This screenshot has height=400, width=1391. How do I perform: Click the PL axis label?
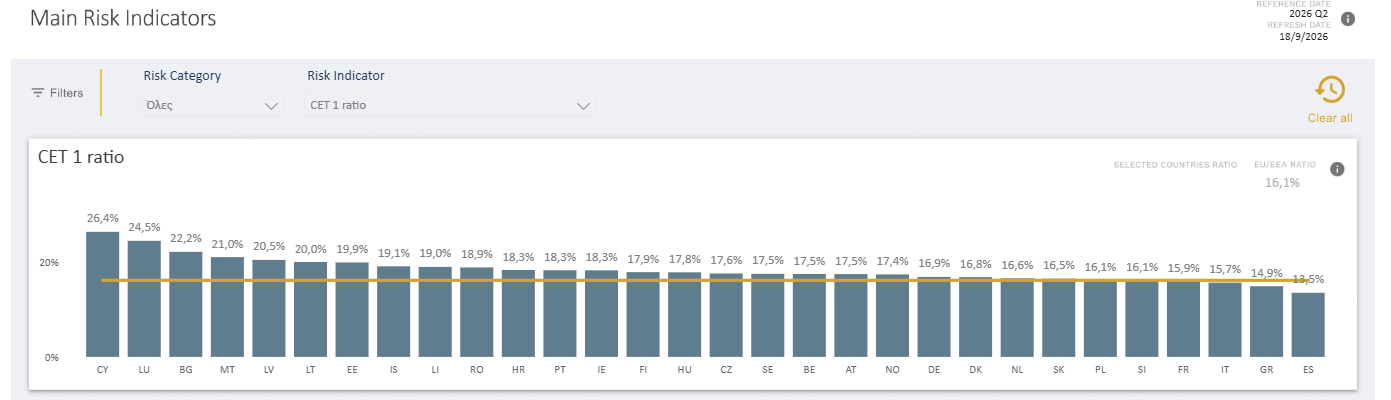pos(1100,370)
